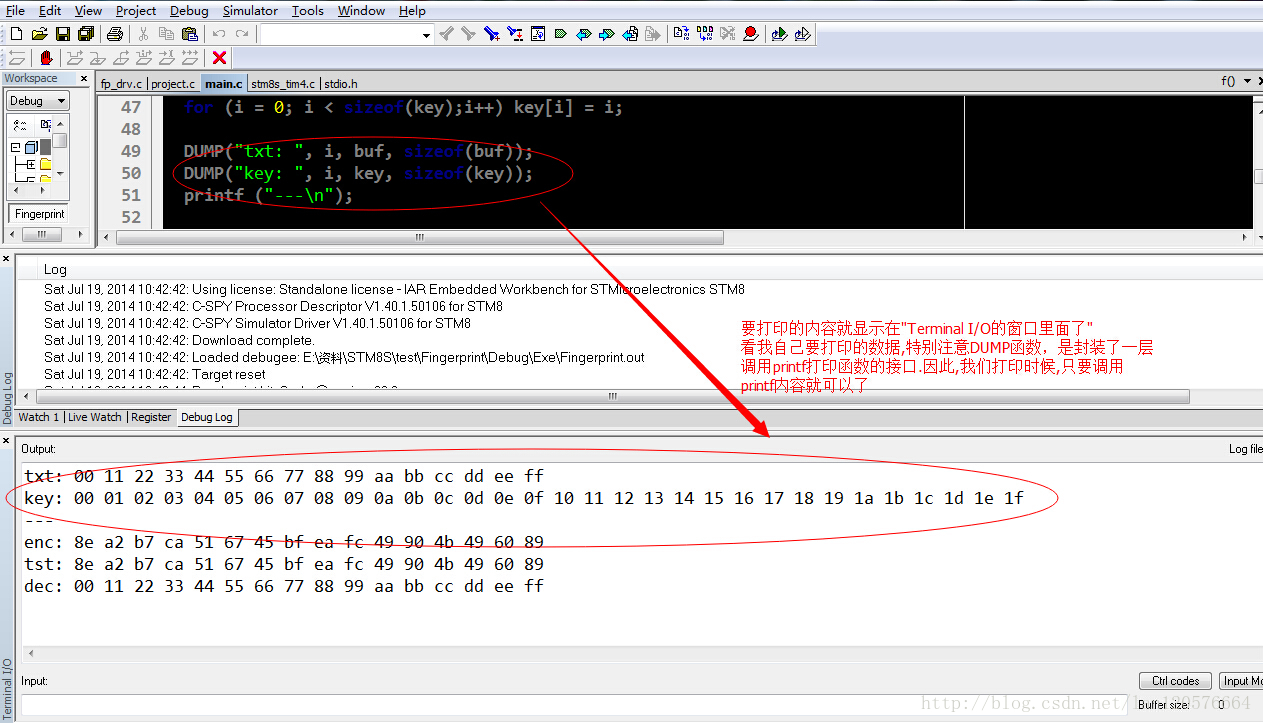This screenshot has height=723, width=1263.
Task: Click the 'tst:' terminal output line
Action: (x=284, y=564)
